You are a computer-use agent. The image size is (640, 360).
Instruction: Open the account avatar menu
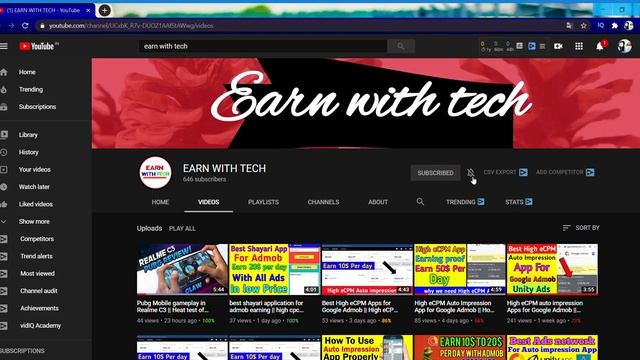pos(624,46)
